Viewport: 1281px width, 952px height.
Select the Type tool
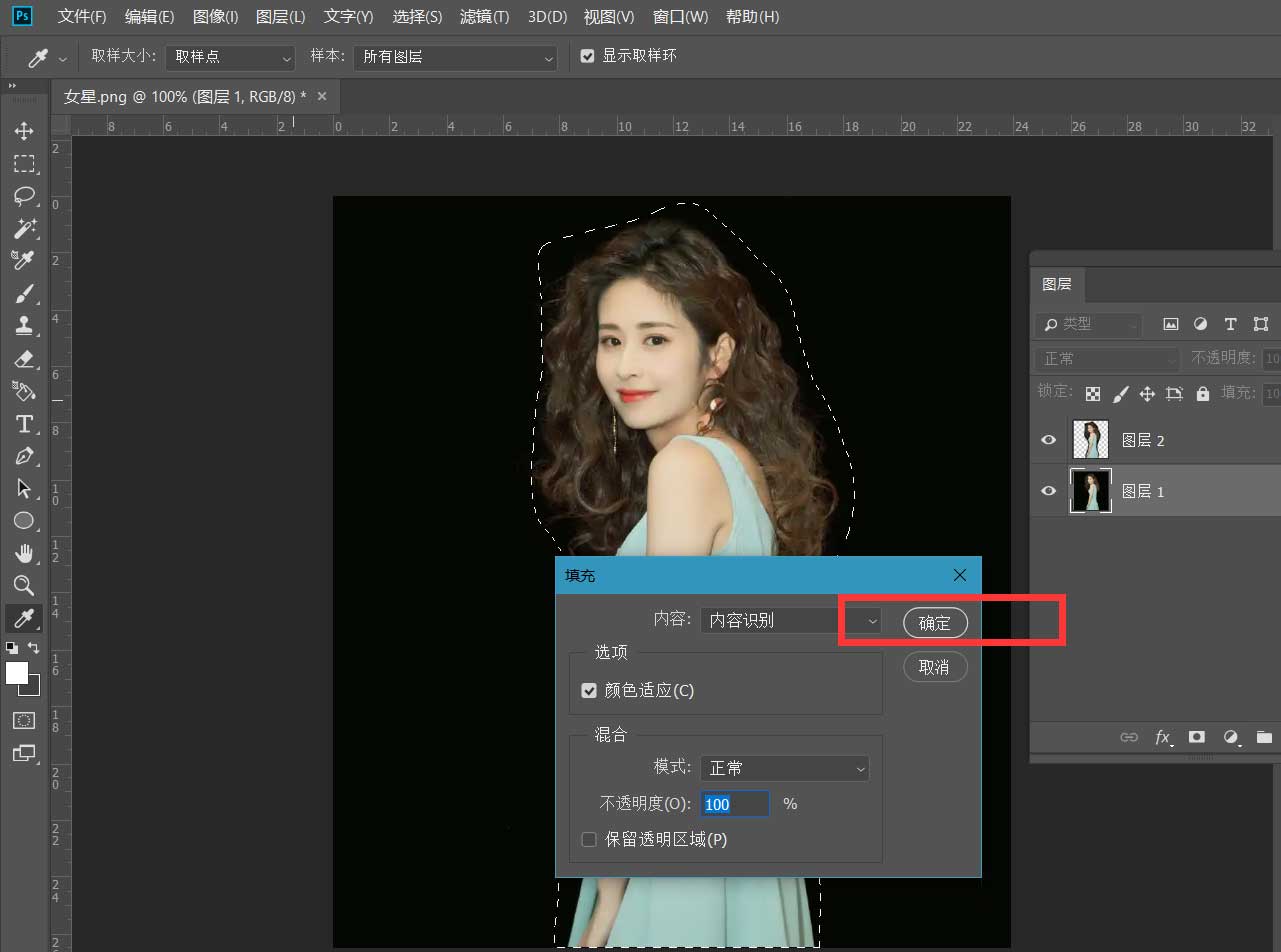(x=24, y=423)
